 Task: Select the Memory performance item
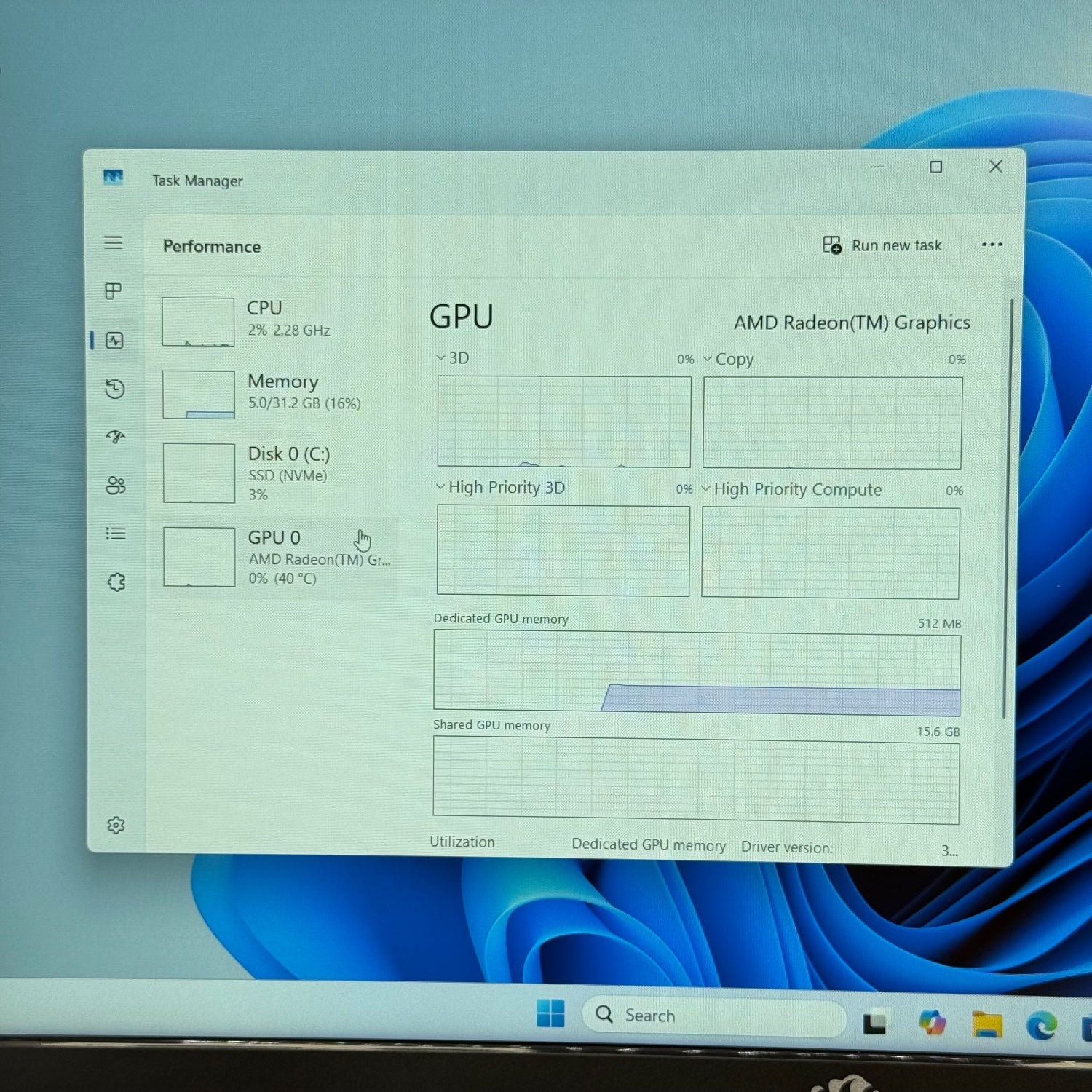click(277, 394)
